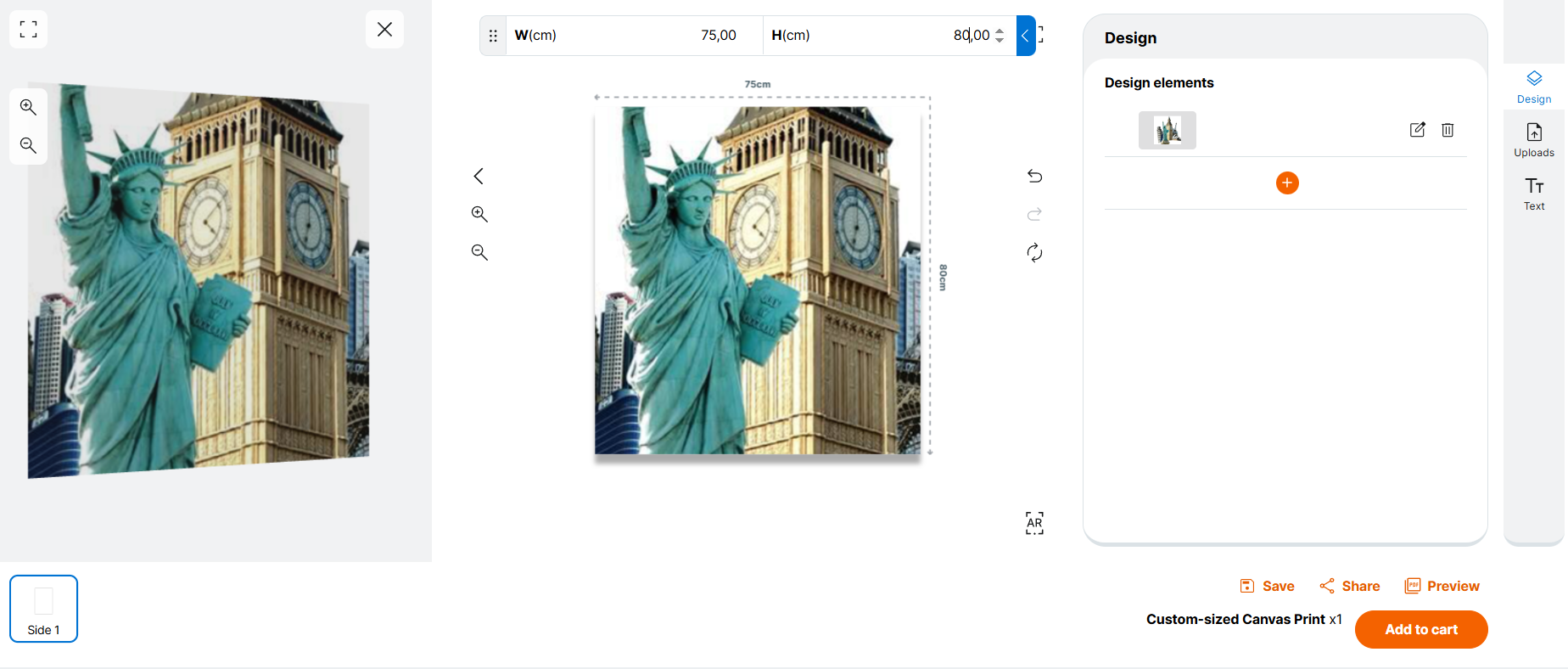This screenshot has width=1568, height=669.
Task: Click the width W(cm) input field
Action: click(x=635, y=36)
